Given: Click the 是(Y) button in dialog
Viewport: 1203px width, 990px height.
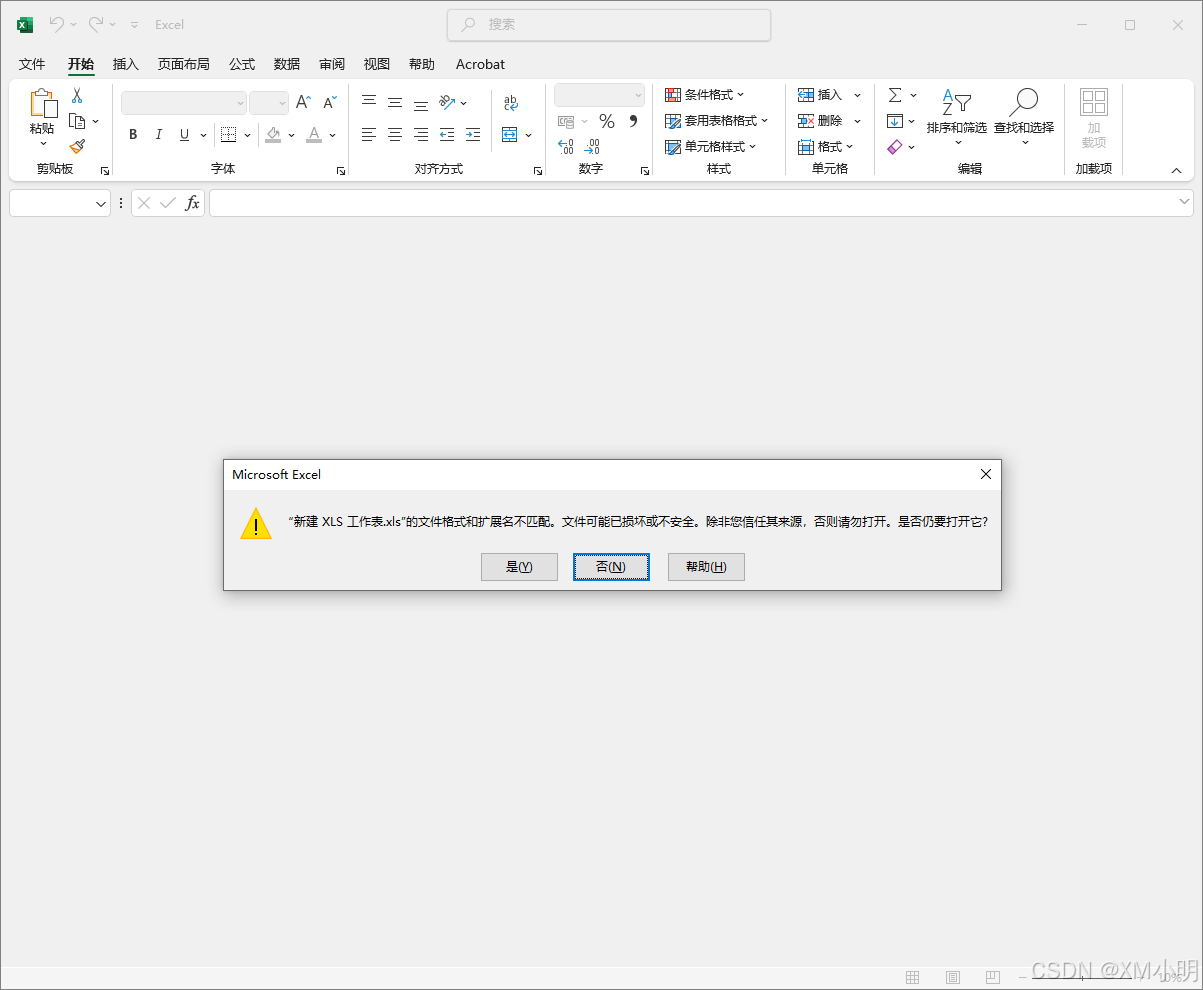Looking at the screenshot, I should pyautogui.click(x=519, y=567).
